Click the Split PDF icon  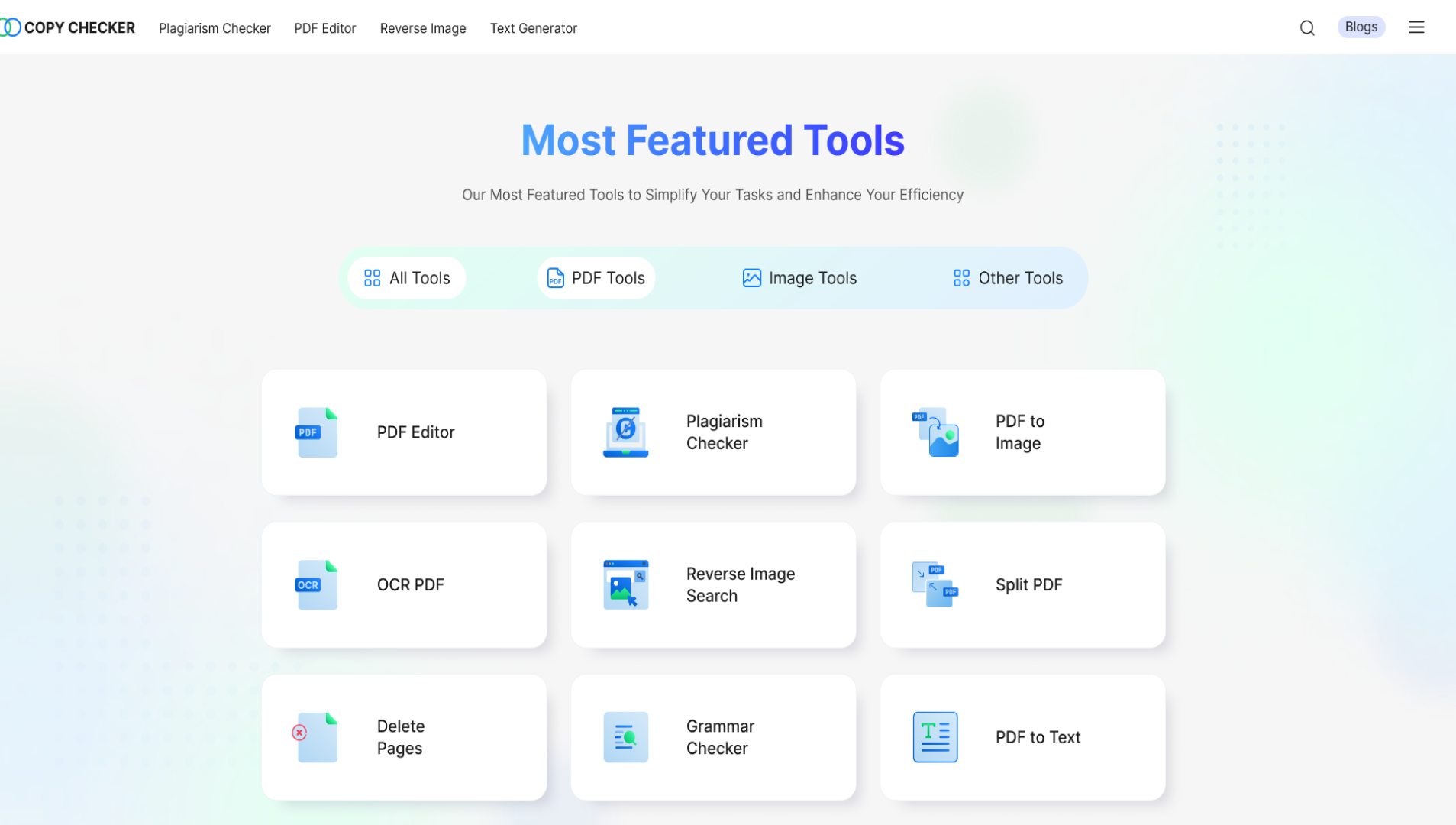click(935, 585)
